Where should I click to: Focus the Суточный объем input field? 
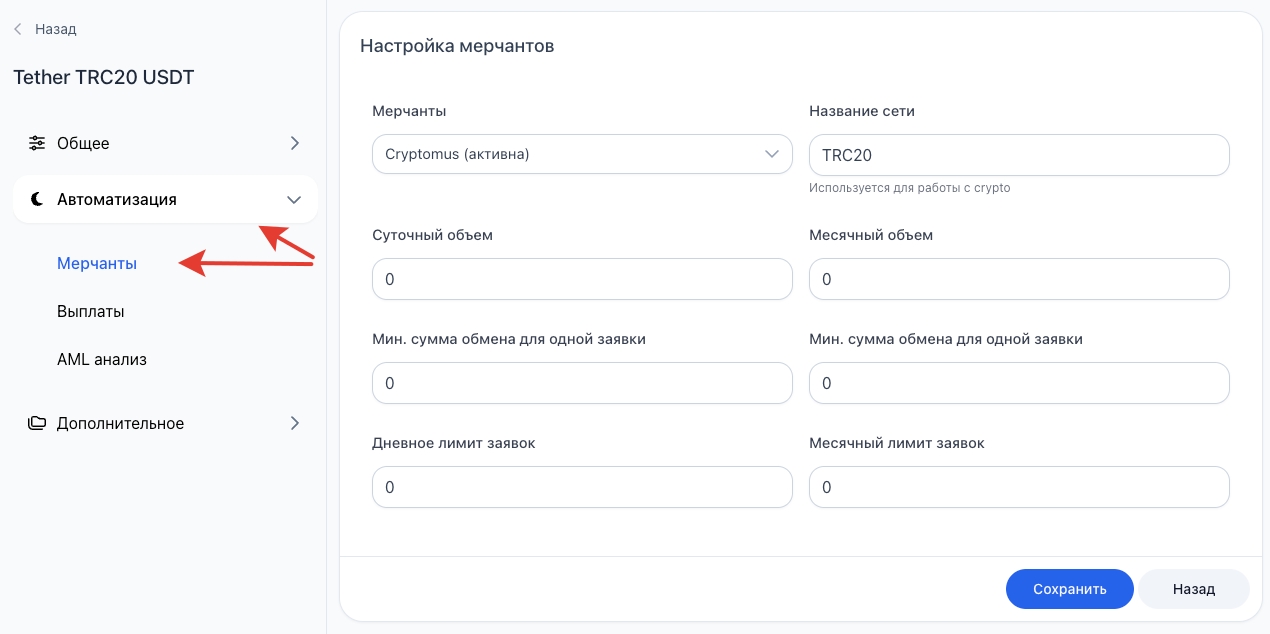[582, 279]
